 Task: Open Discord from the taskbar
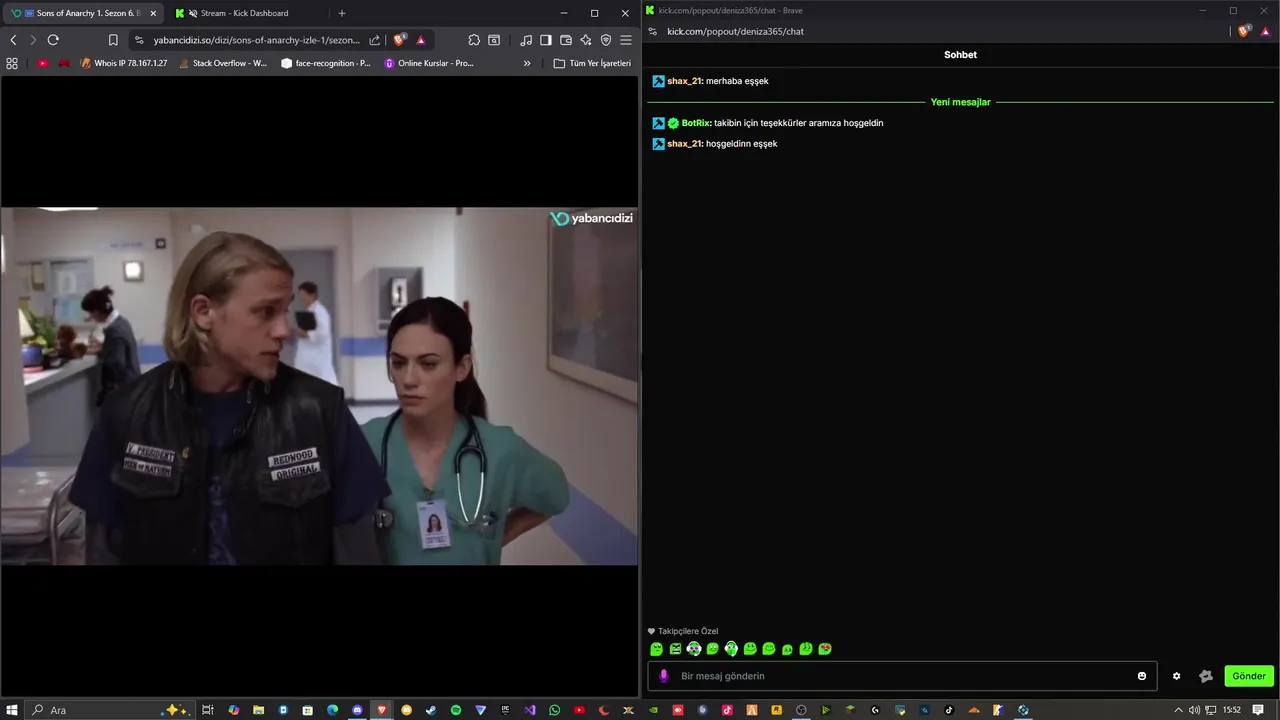click(x=357, y=710)
